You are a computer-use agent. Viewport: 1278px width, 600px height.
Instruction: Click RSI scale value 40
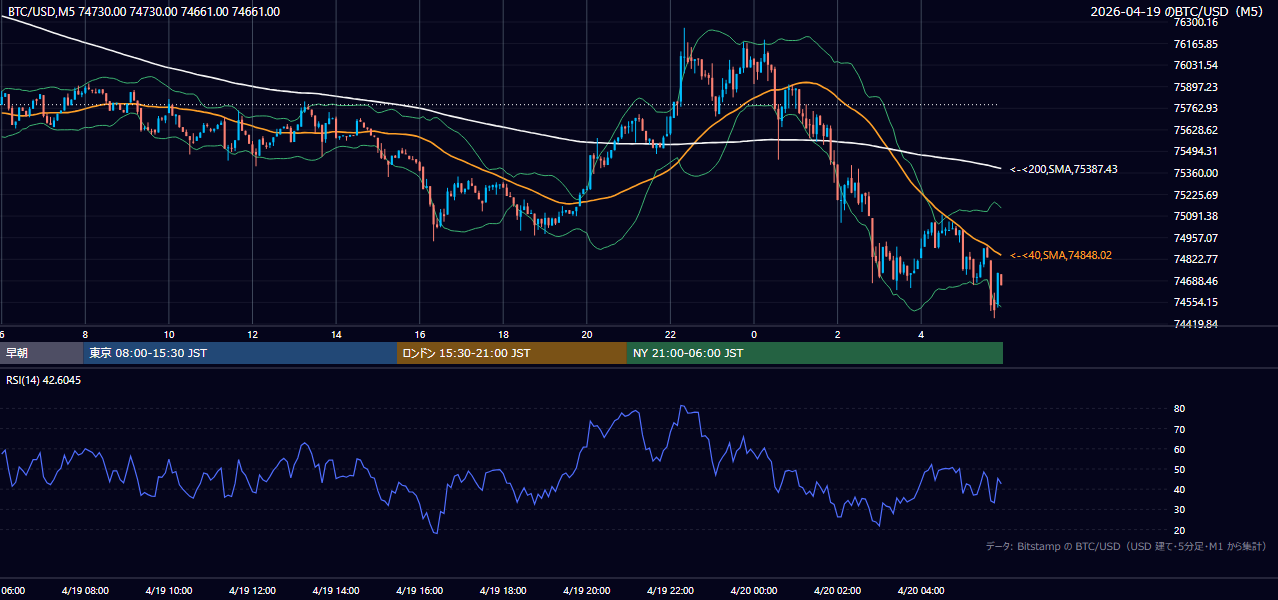[1179, 489]
